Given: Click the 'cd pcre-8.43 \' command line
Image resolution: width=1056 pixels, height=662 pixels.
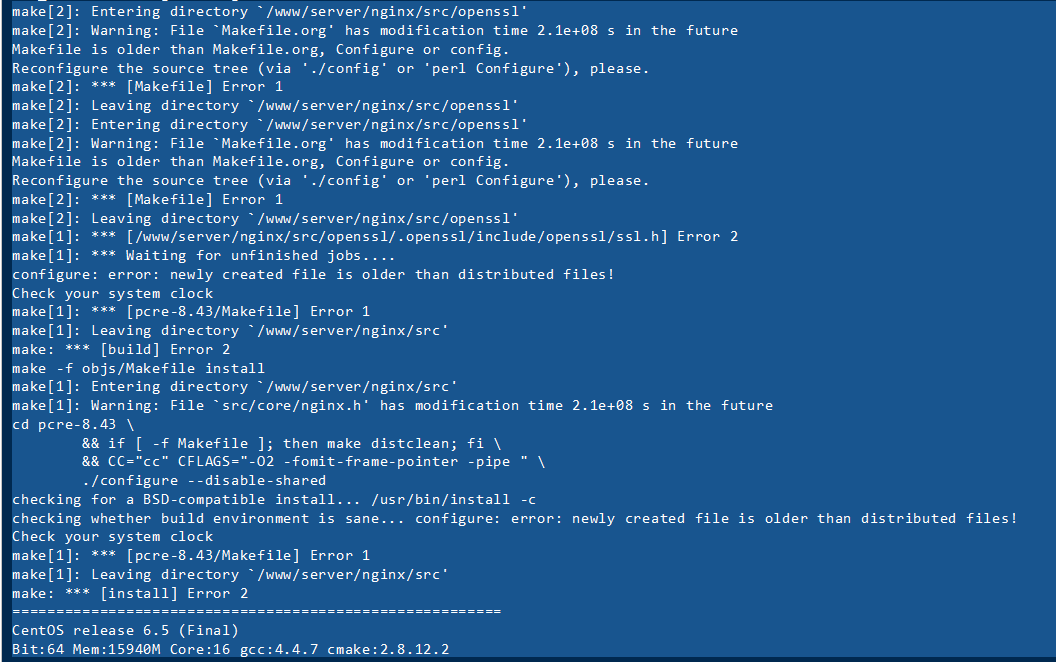Looking at the screenshot, I should tap(73, 424).
